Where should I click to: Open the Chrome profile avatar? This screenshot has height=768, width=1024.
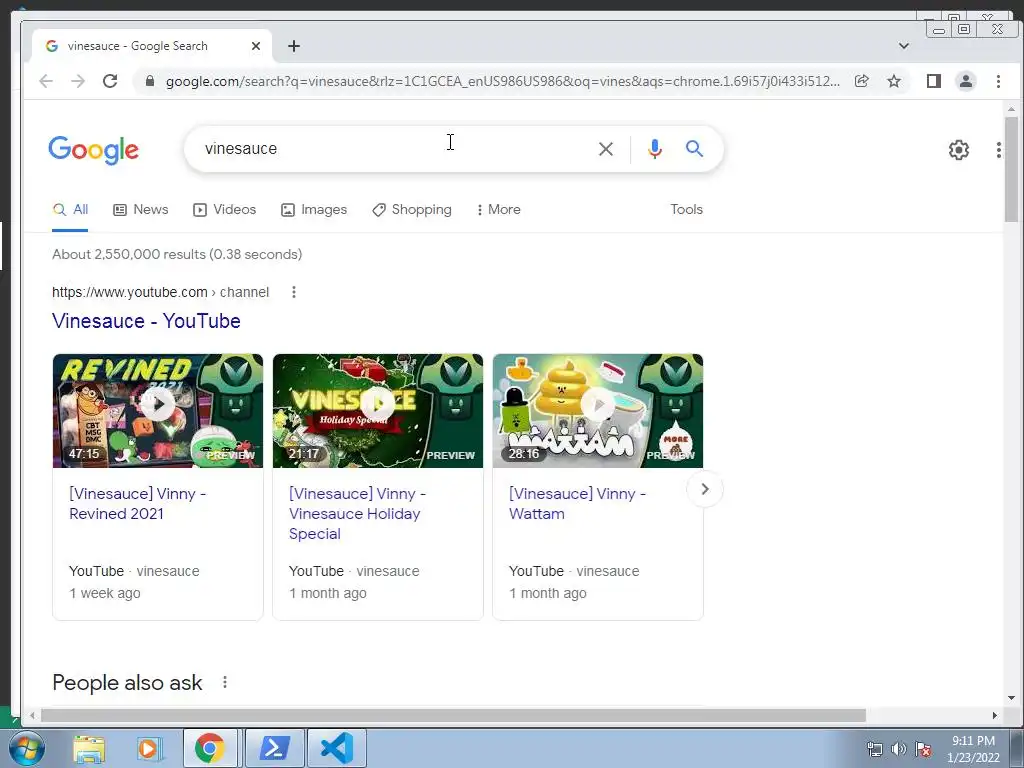click(x=966, y=81)
